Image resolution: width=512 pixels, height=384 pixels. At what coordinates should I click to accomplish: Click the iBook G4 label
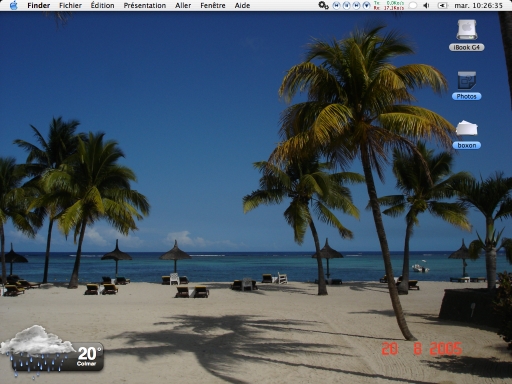[467, 47]
